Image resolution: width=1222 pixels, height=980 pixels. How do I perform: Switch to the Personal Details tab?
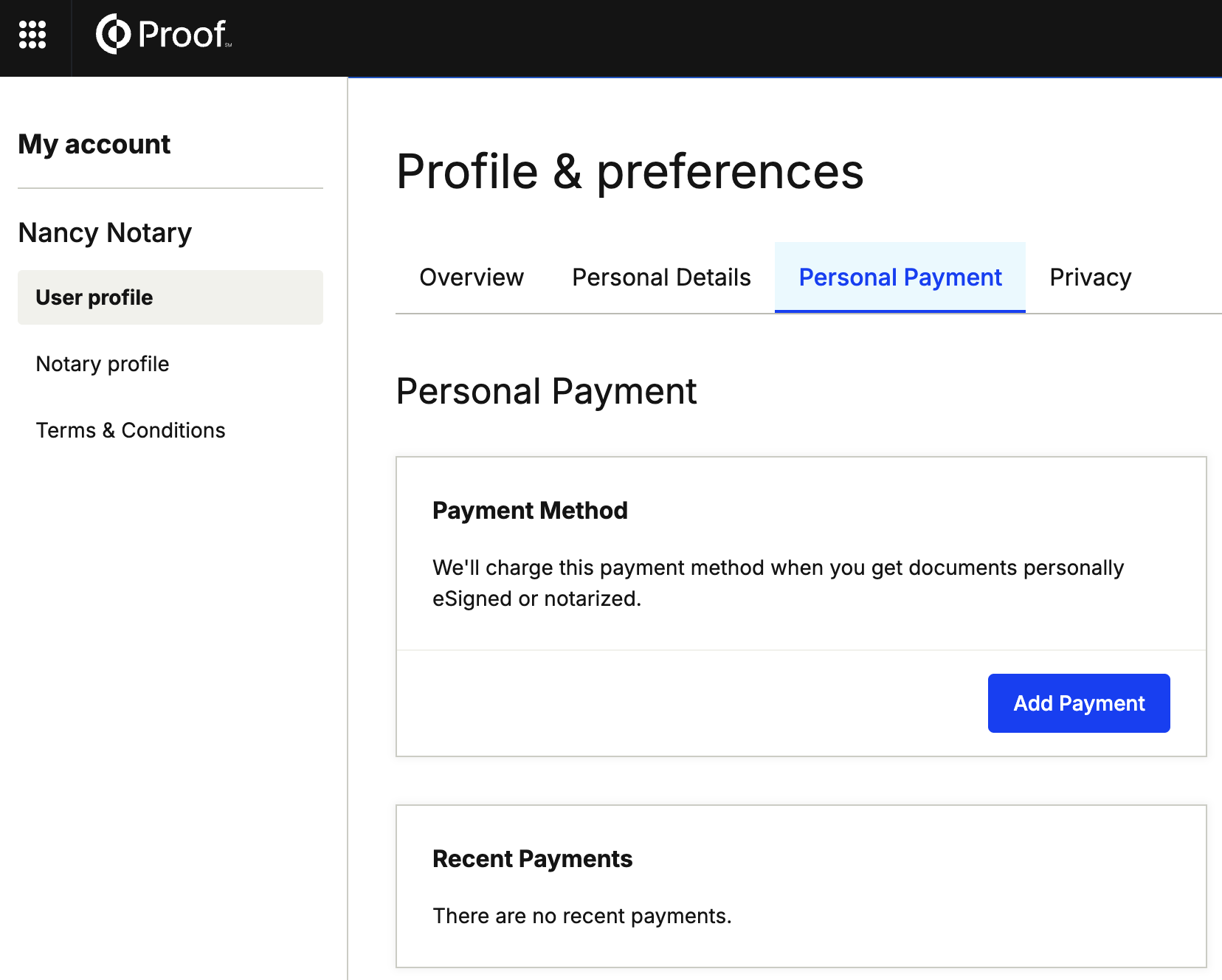pyautogui.click(x=661, y=277)
